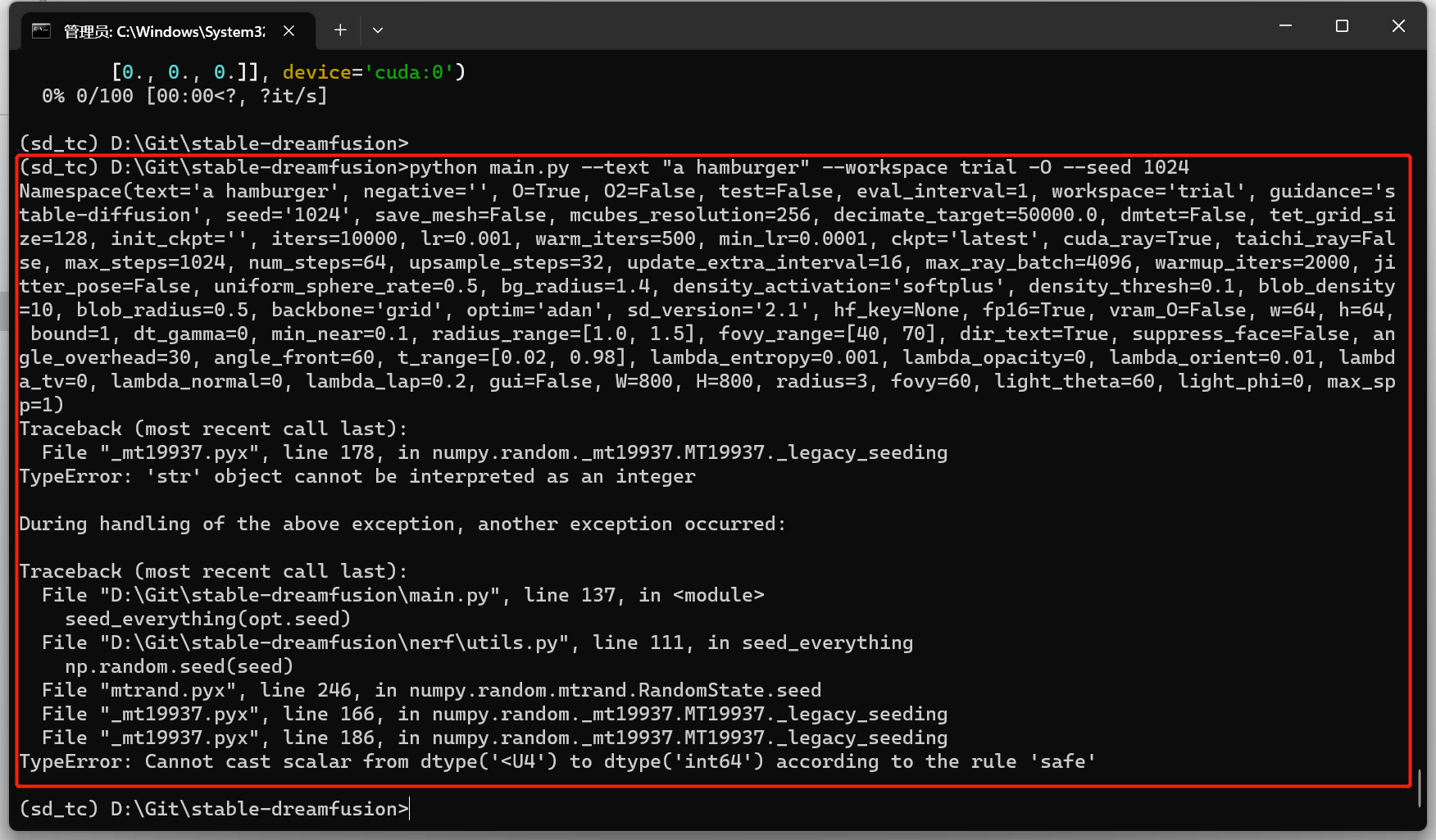Click the seed_everything(opt.seed) line
Screen dimensions: 1436x840
207,619
